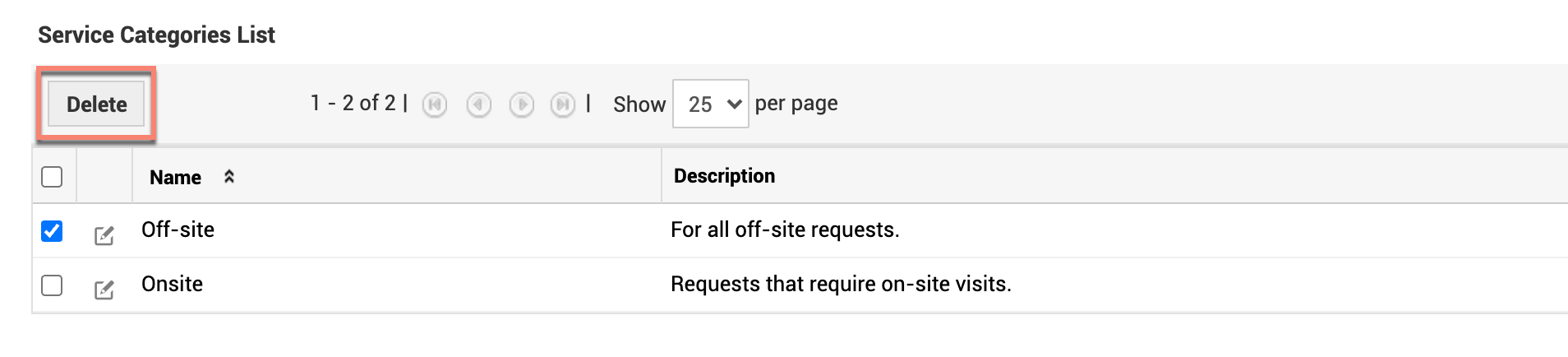Toggle the select-all checkbox in header
The width and height of the screenshot is (1568, 357).
pyautogui.click(x=52, y=177)
